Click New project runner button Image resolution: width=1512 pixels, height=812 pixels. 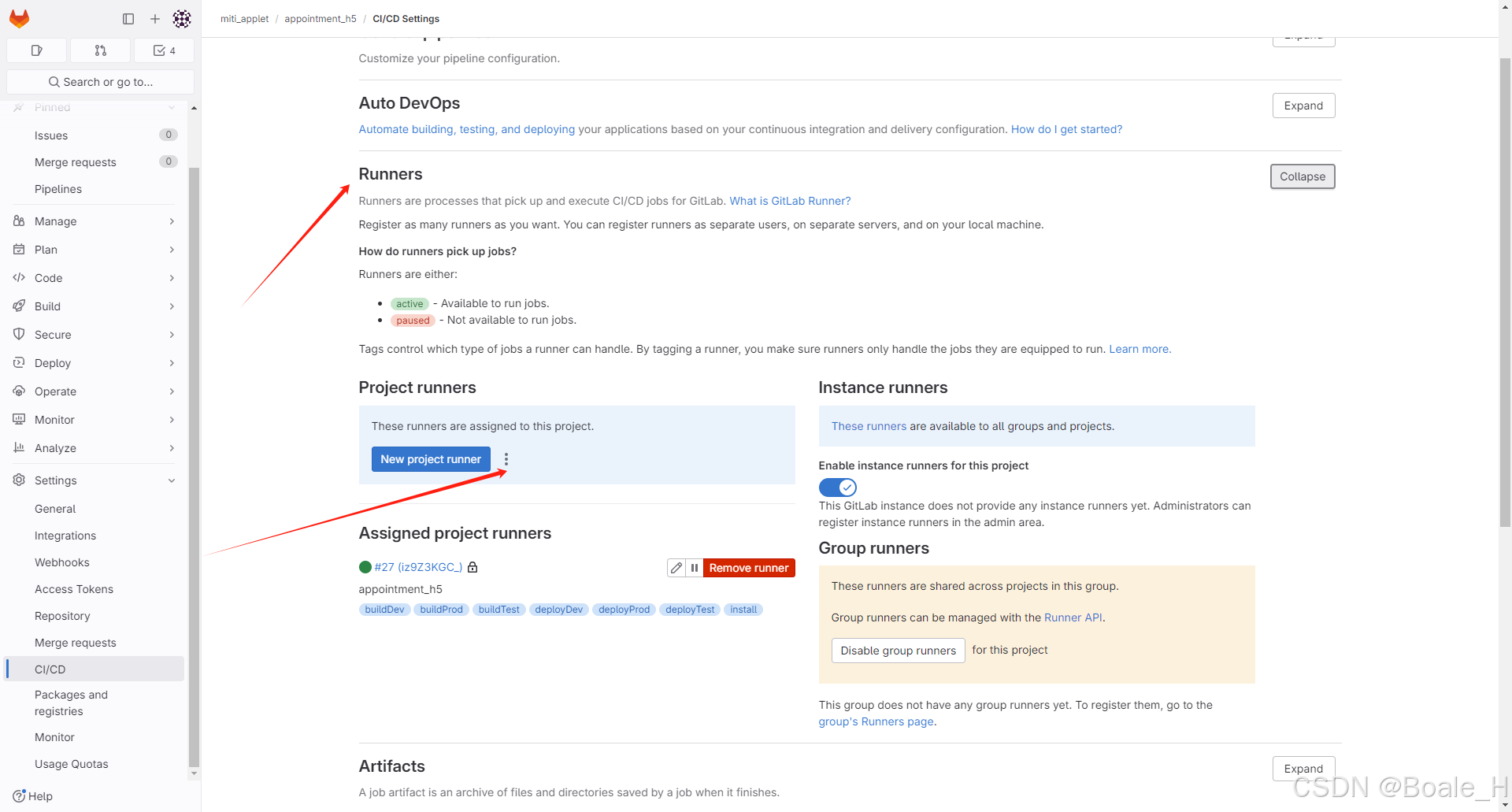coord(431,459)
